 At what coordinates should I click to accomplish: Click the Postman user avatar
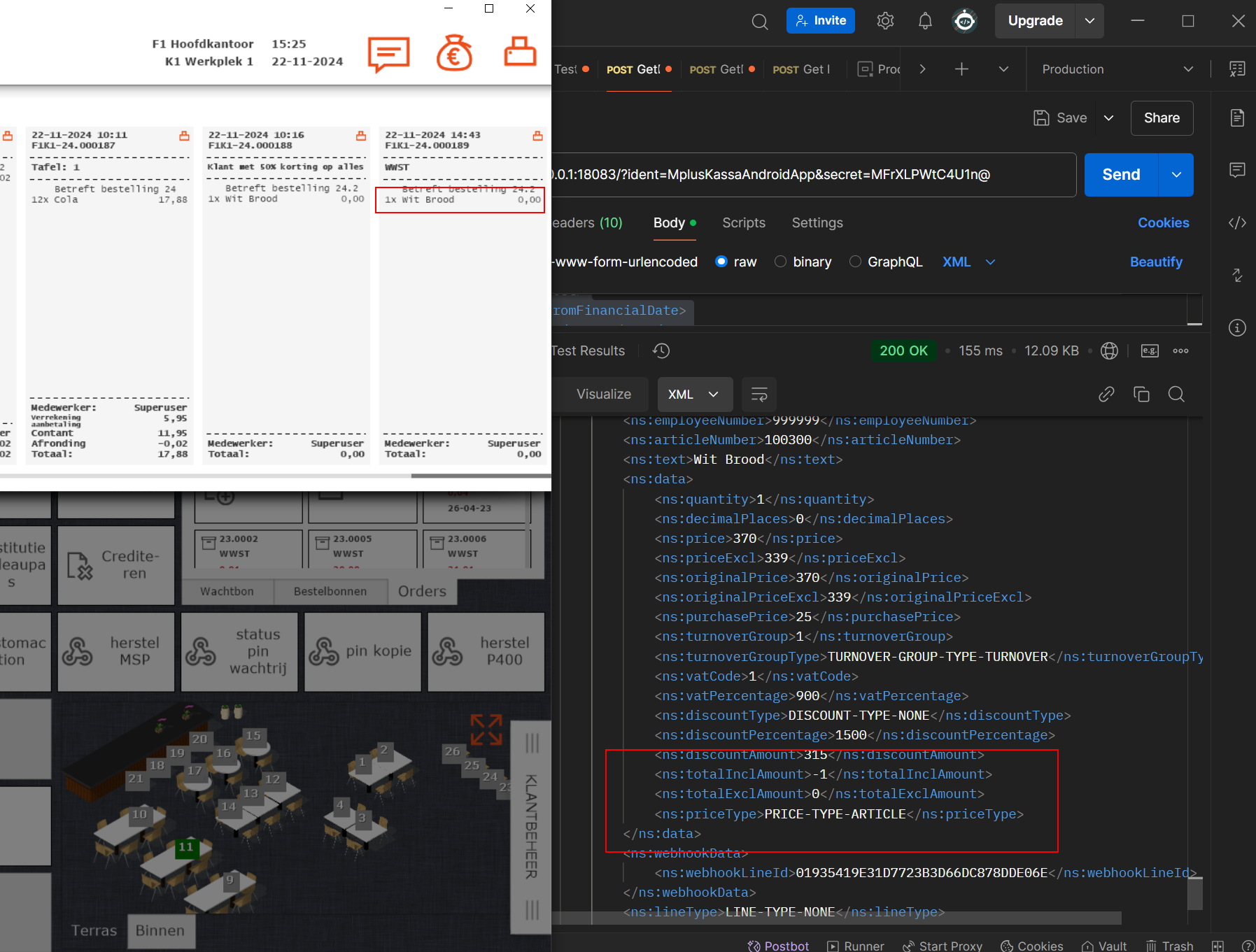965,21
